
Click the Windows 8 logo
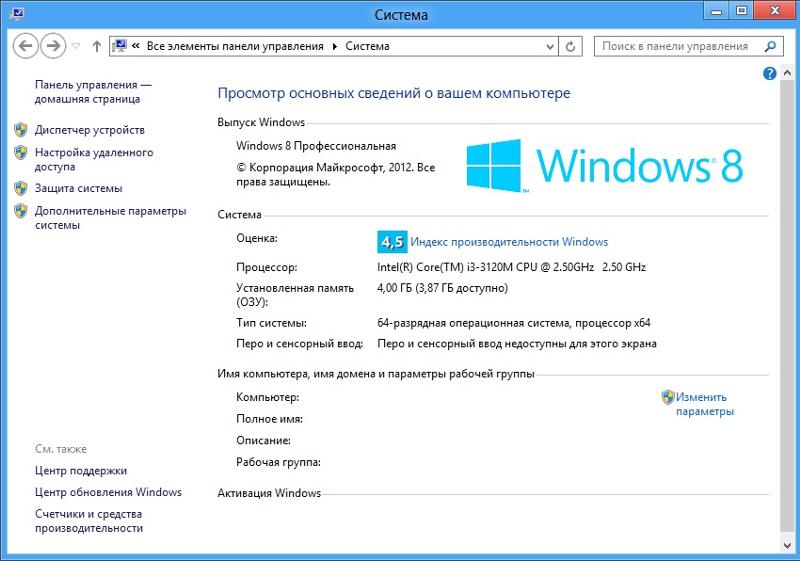605,166
